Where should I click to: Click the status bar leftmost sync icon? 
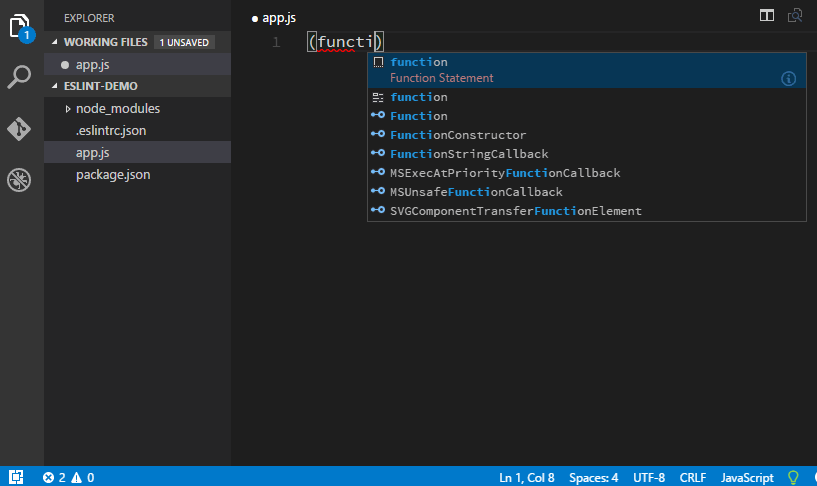click(16, 477)
